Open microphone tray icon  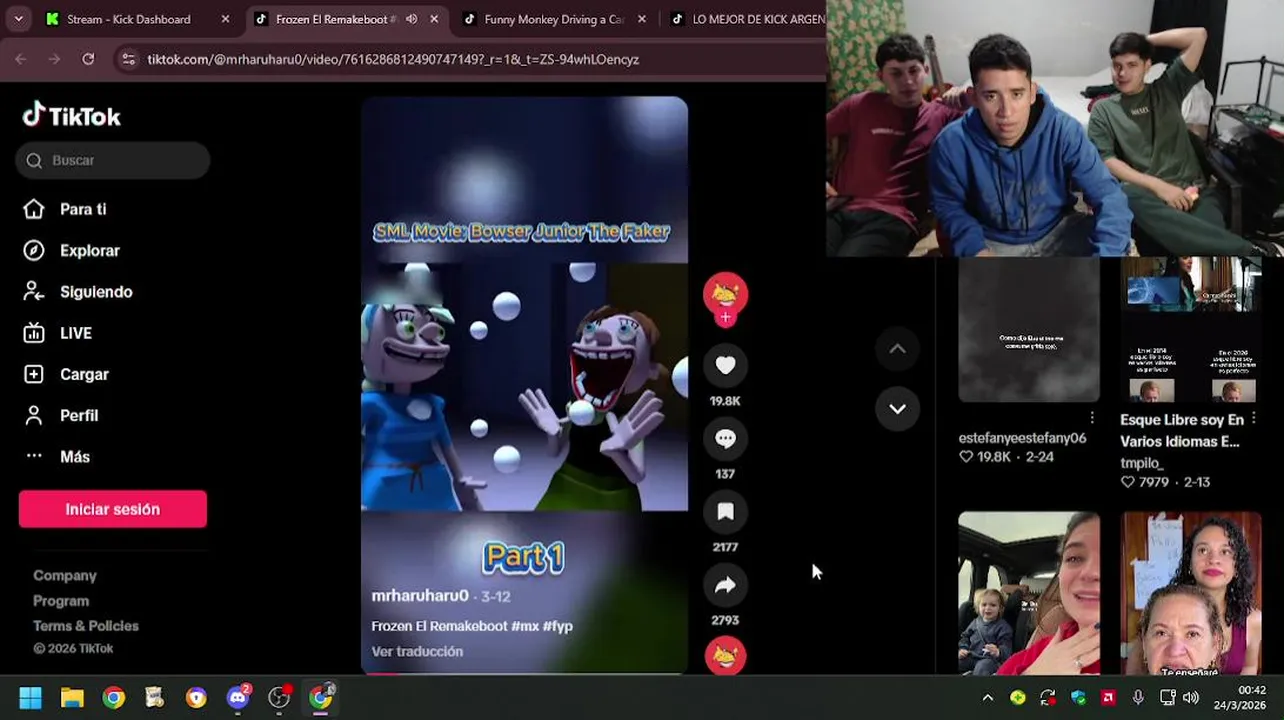pyautogui.click(x=1138, y=698)
